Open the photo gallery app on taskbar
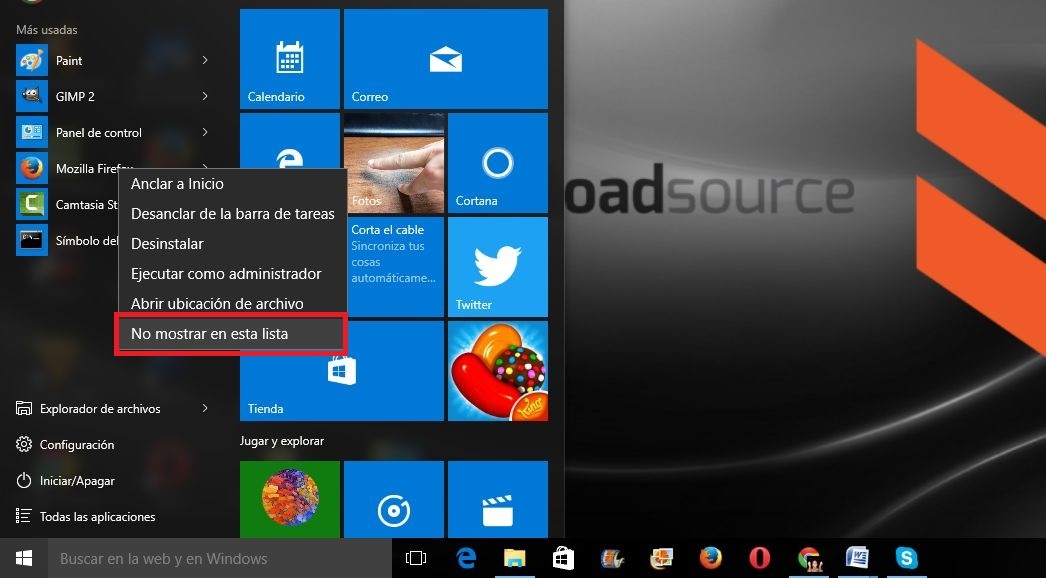The width and height of the screenshot is (1046, 578). point(662,558)
